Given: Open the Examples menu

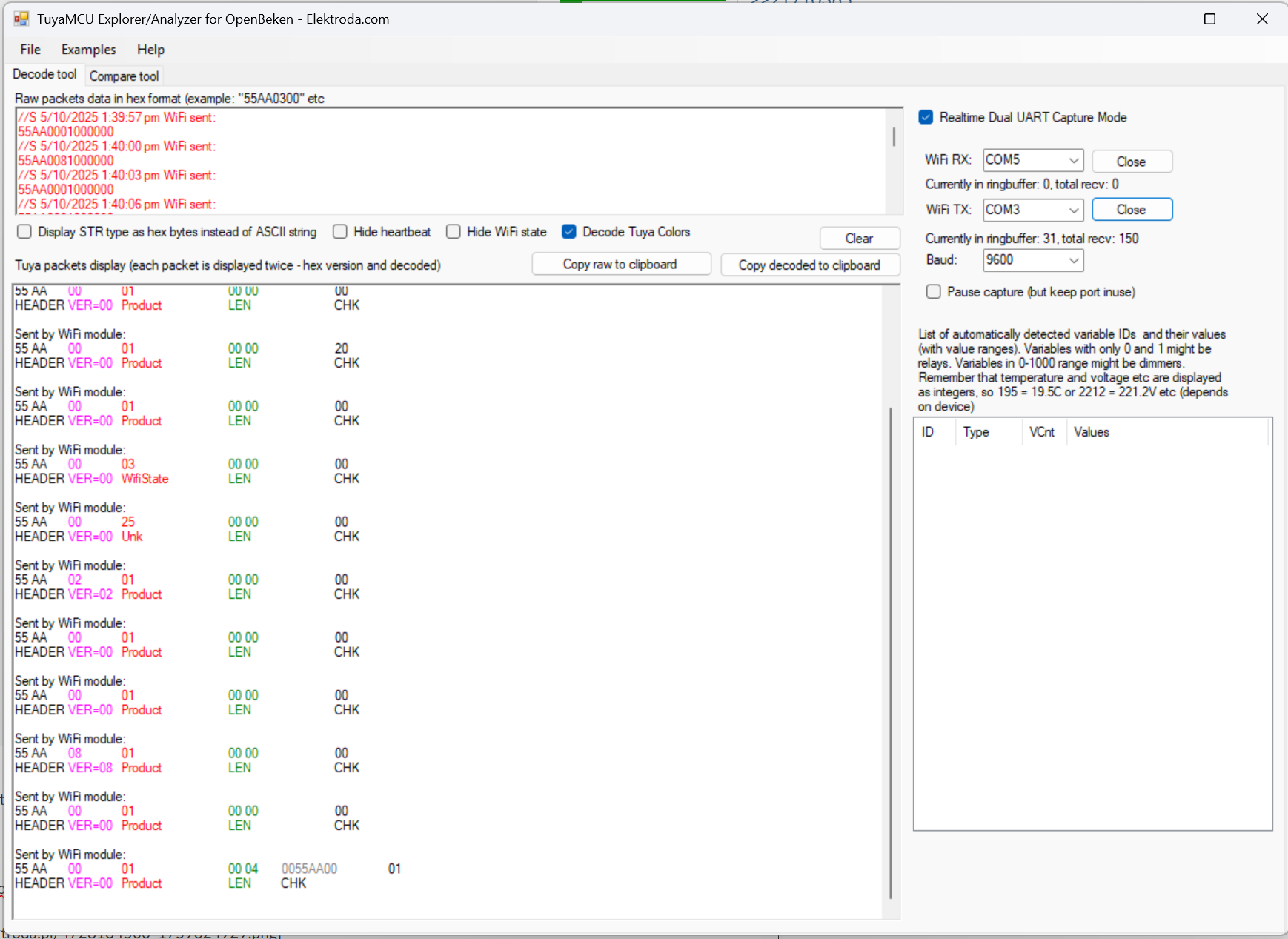Looking at the screenshot, I should (88, 50).
